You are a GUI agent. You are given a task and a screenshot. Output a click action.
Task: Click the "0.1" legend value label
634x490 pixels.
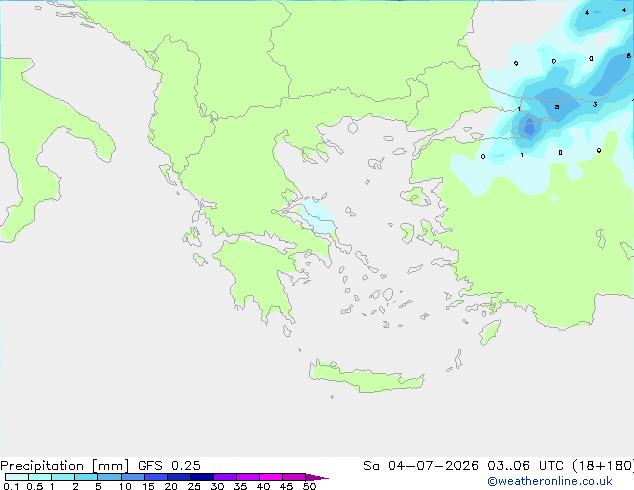(11, 486)
